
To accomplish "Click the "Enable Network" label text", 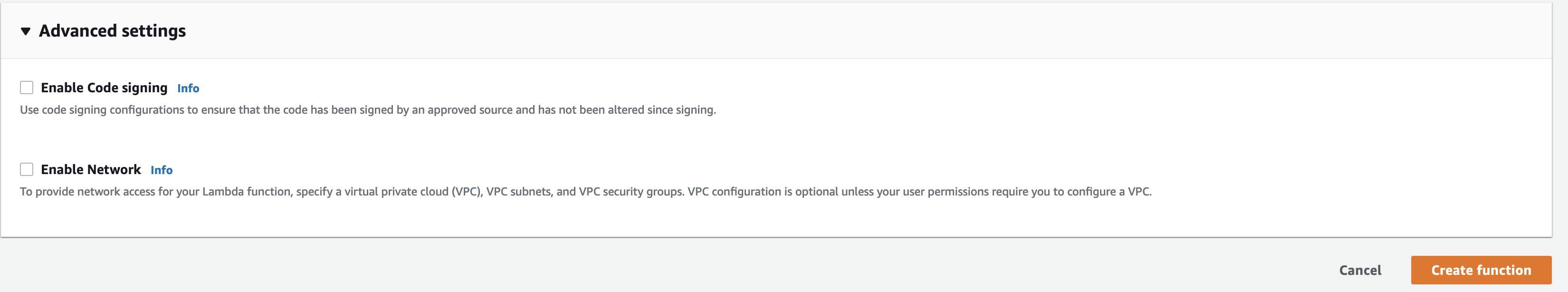I will pyautogui.click(x=91, y=169).
